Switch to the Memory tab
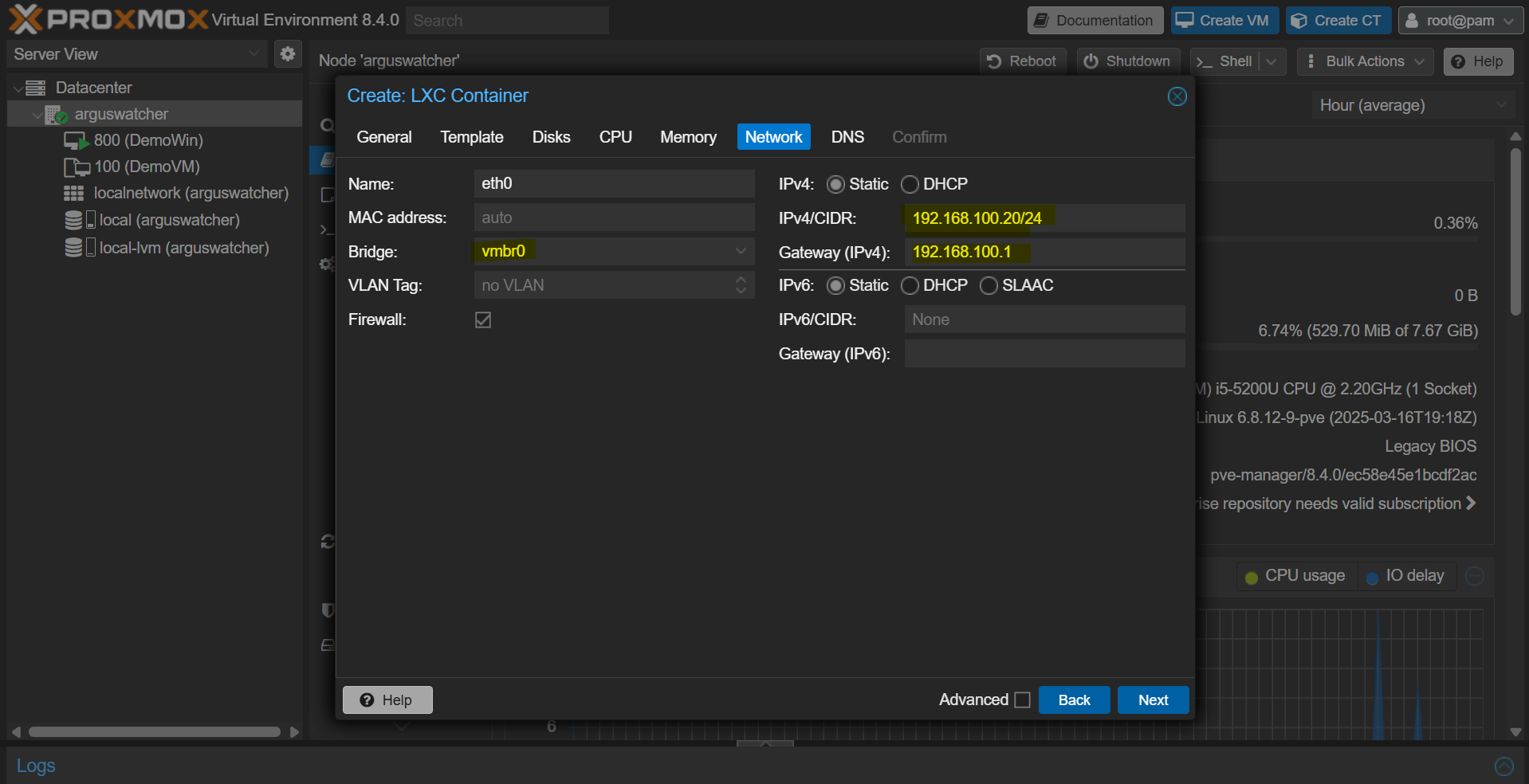 click(x=688, y=137)
